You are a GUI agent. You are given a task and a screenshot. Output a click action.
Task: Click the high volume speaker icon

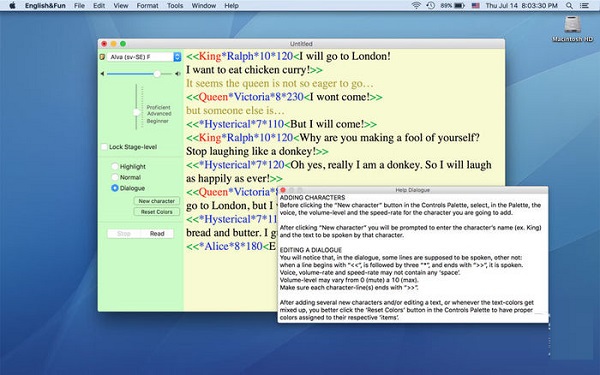click(x=178, y=74)
